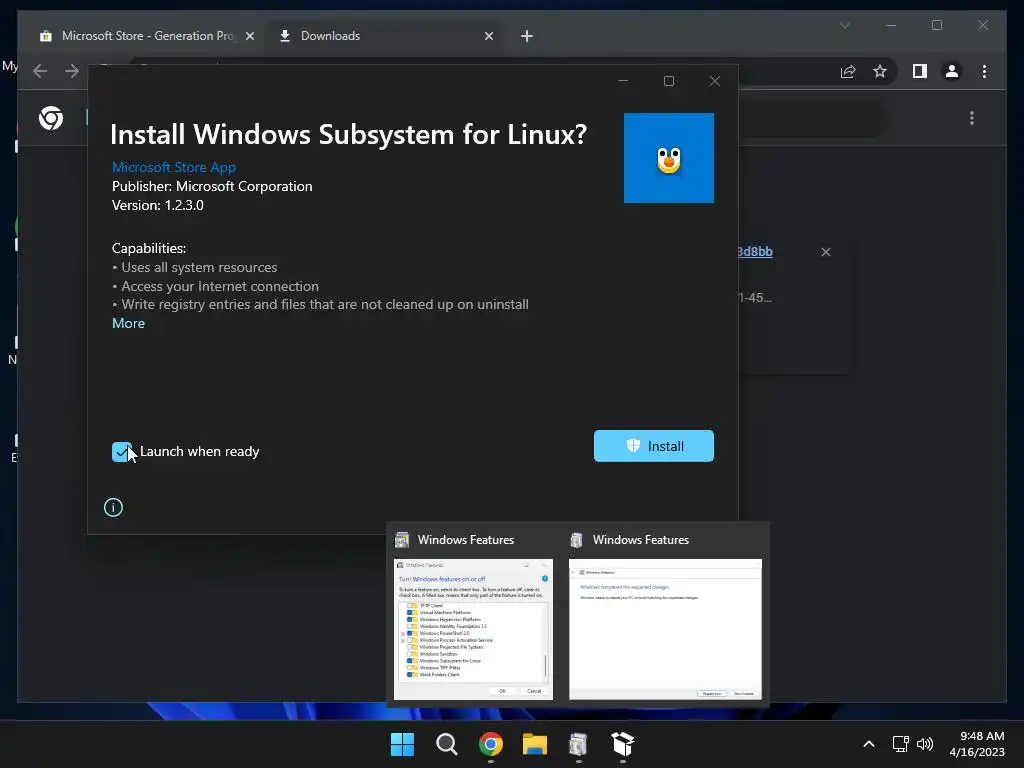Click the App Installer taskbar icon

(x=622, y=744)
